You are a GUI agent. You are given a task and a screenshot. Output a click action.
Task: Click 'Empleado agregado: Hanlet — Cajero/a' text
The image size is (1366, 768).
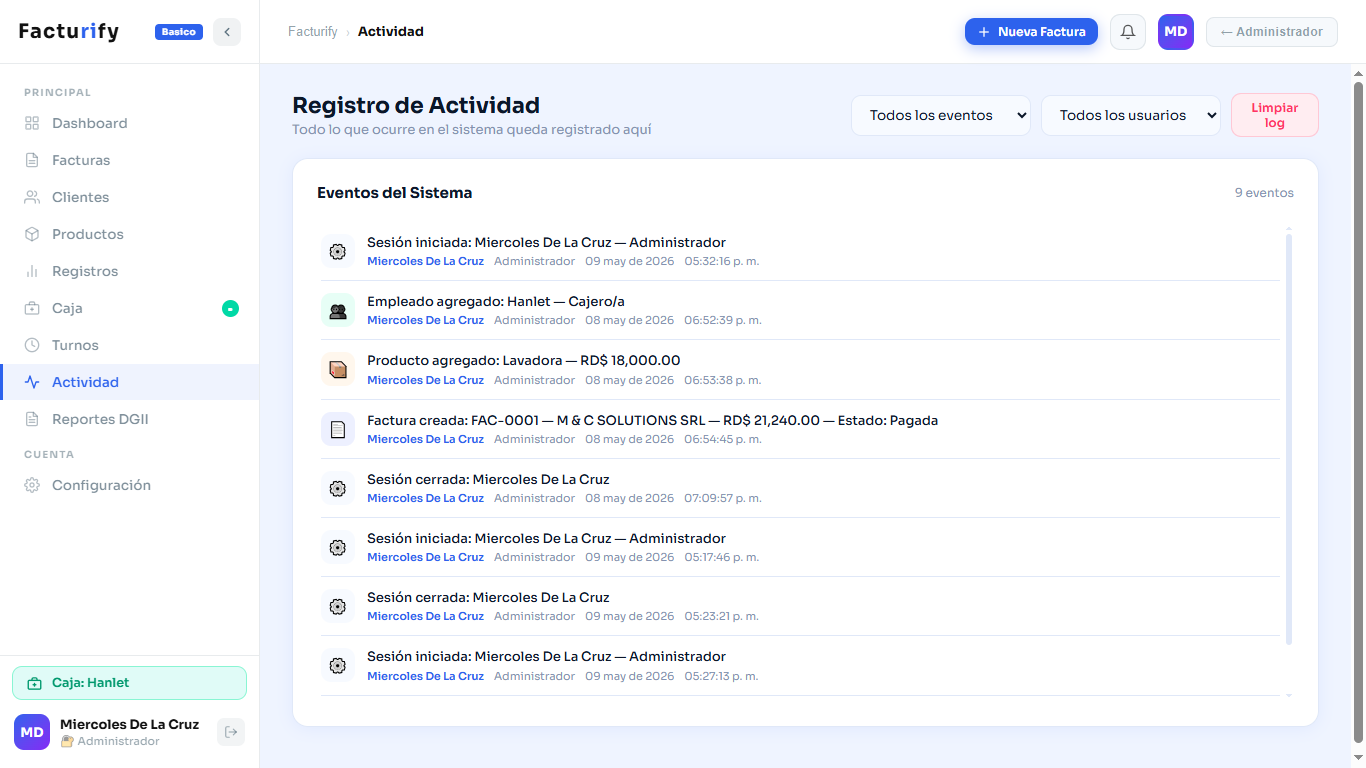[496, 301]
